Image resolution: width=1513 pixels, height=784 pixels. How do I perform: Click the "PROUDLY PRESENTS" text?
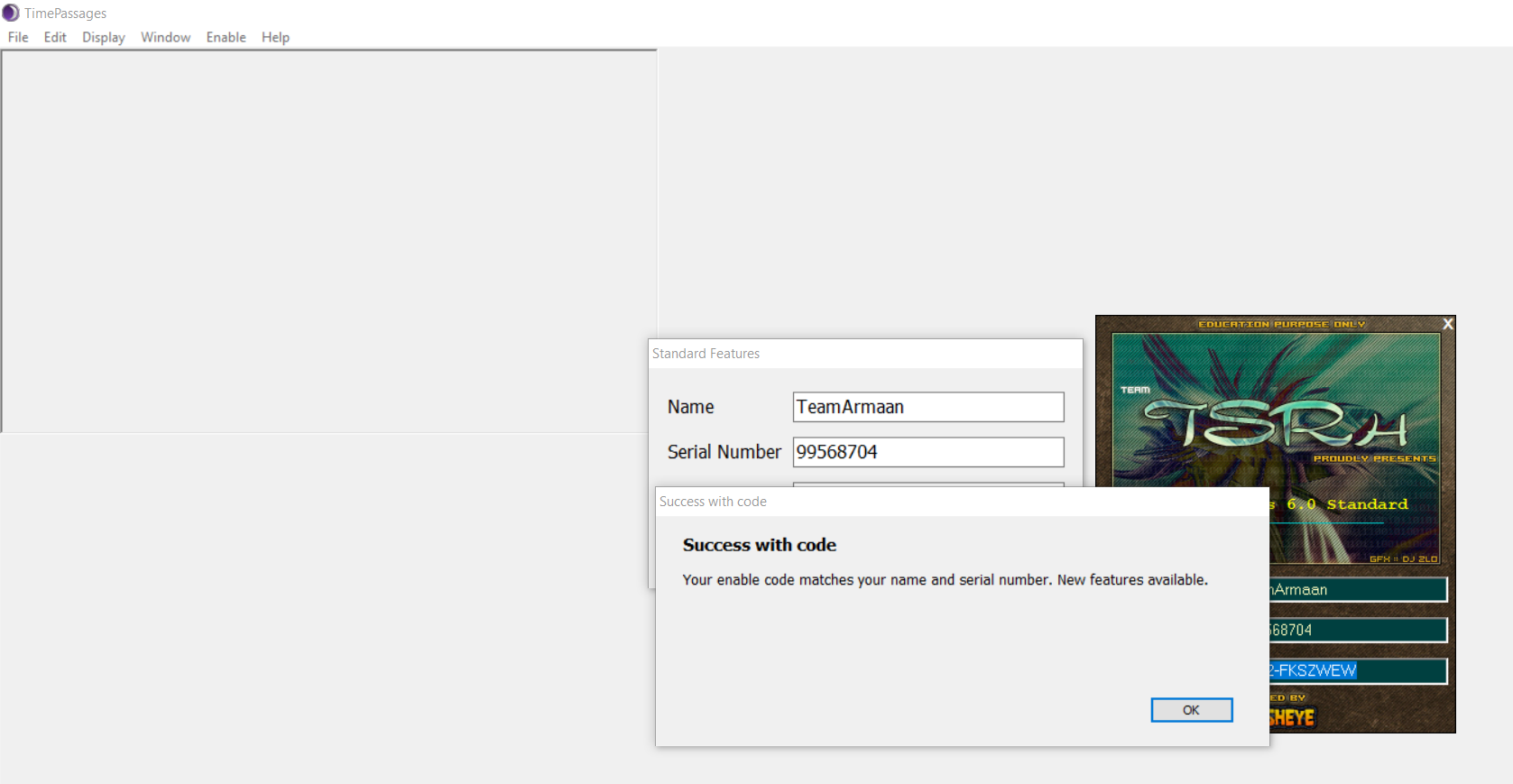1374,458
